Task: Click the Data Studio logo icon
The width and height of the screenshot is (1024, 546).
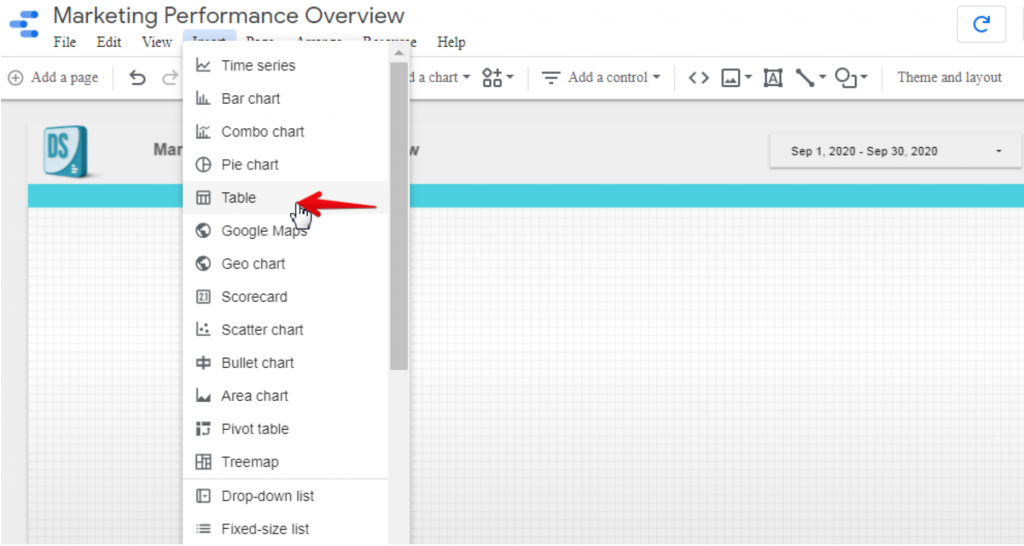Action: [x=24, y=24]
